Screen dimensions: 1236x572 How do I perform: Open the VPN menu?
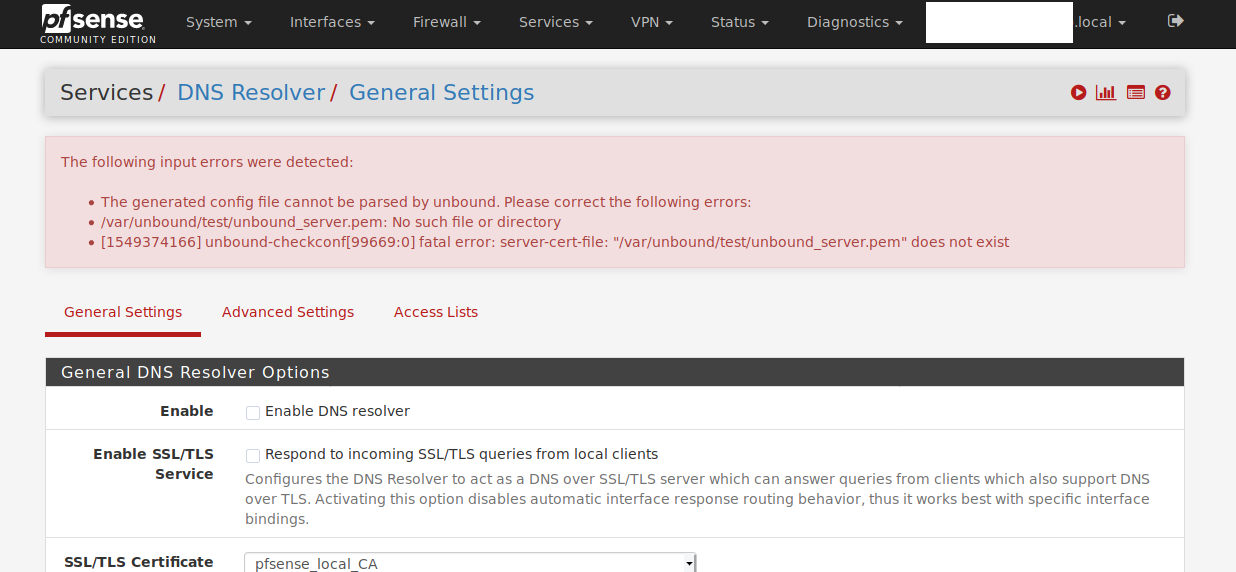pyautogui.click(x=652, y=22)
